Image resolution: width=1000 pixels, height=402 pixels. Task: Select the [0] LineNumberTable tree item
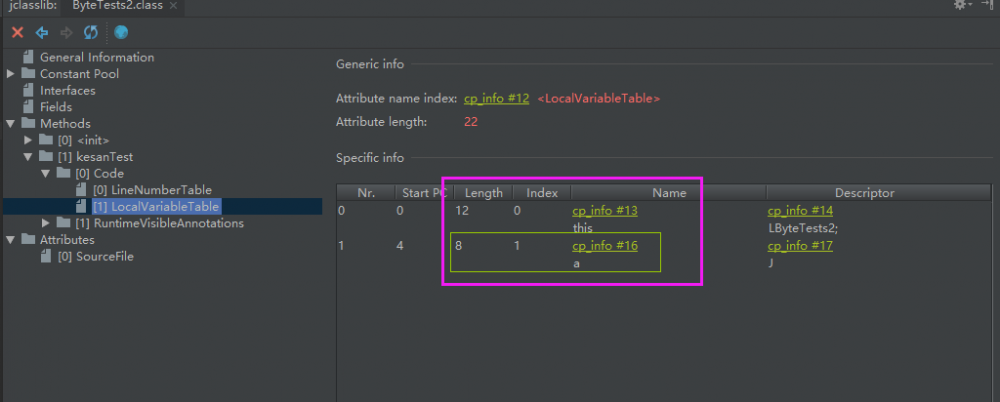point(152,190)
